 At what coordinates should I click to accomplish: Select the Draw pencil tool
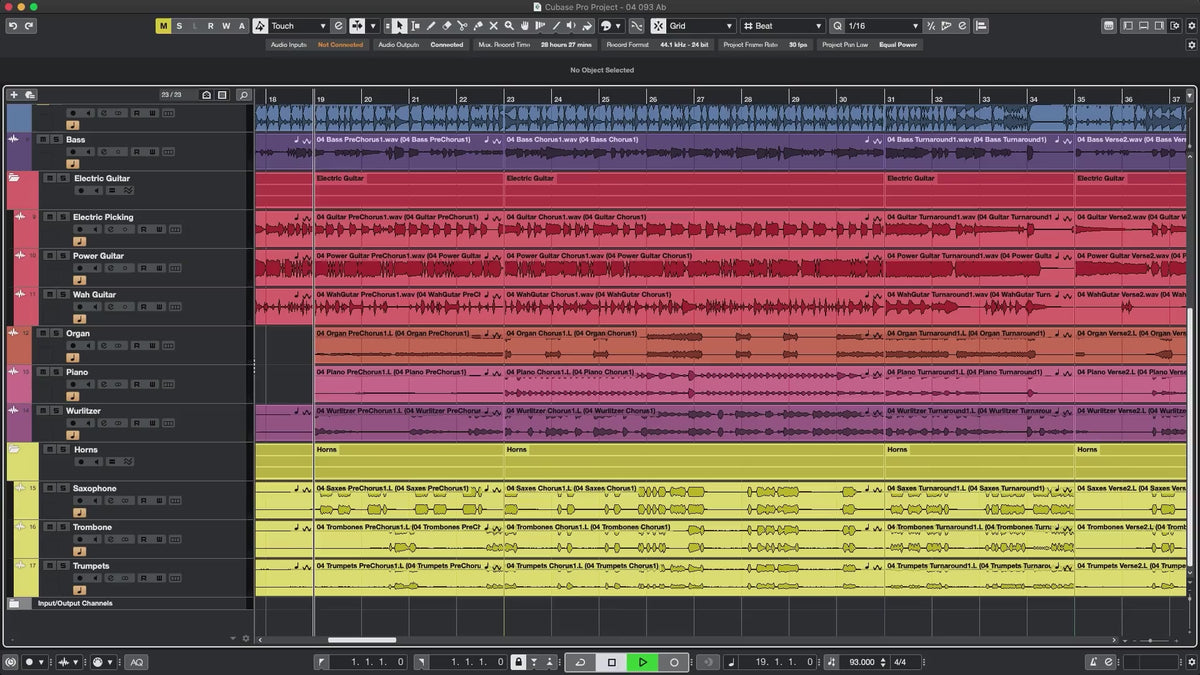(x=431, y=26)
